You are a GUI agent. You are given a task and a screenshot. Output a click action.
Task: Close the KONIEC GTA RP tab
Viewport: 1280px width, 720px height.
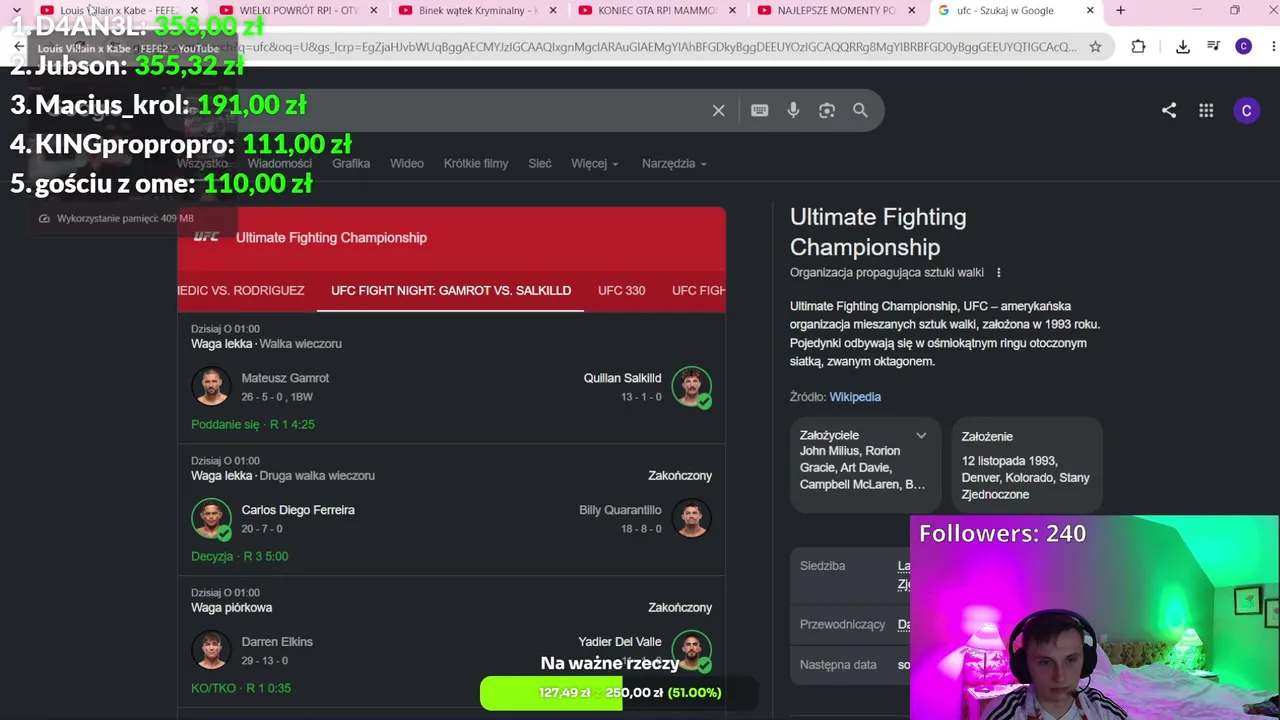(x=732, y=10)
